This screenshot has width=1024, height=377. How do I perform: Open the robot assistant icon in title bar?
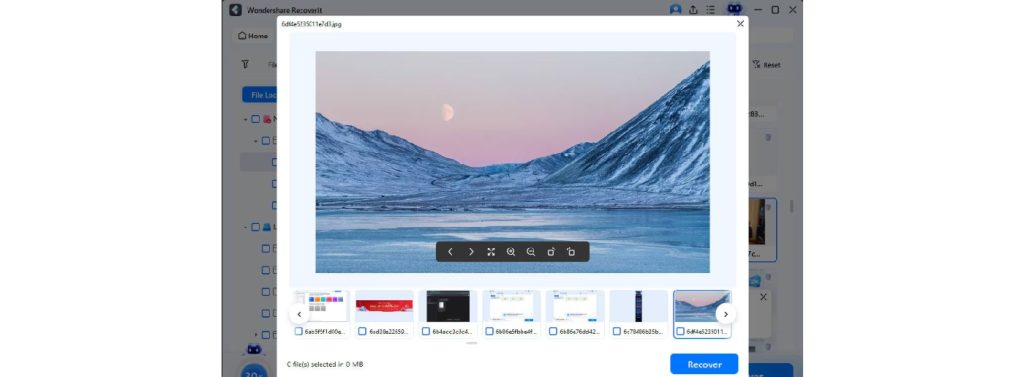click(x=735, y=9)
